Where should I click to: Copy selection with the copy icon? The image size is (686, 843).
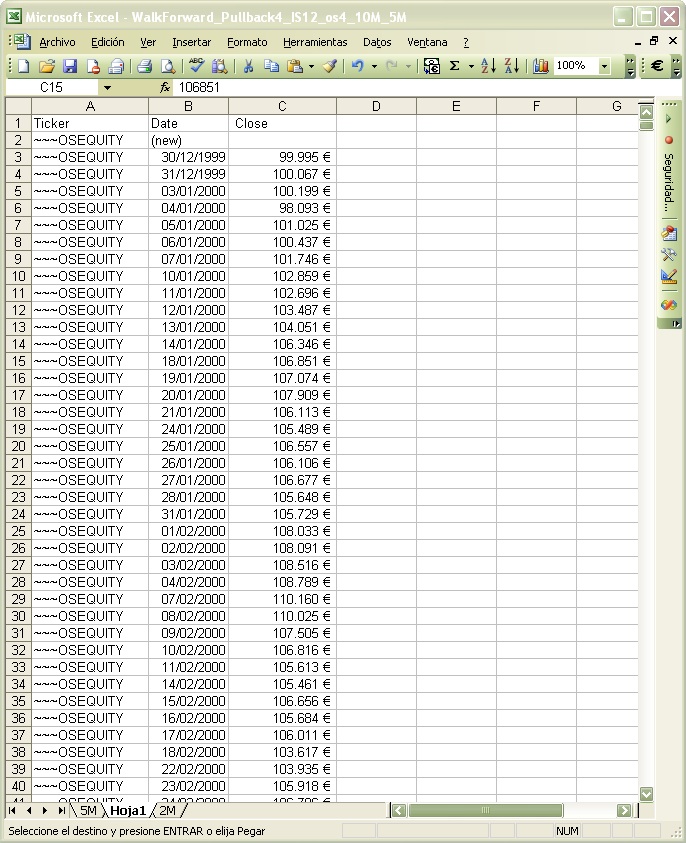271,66
